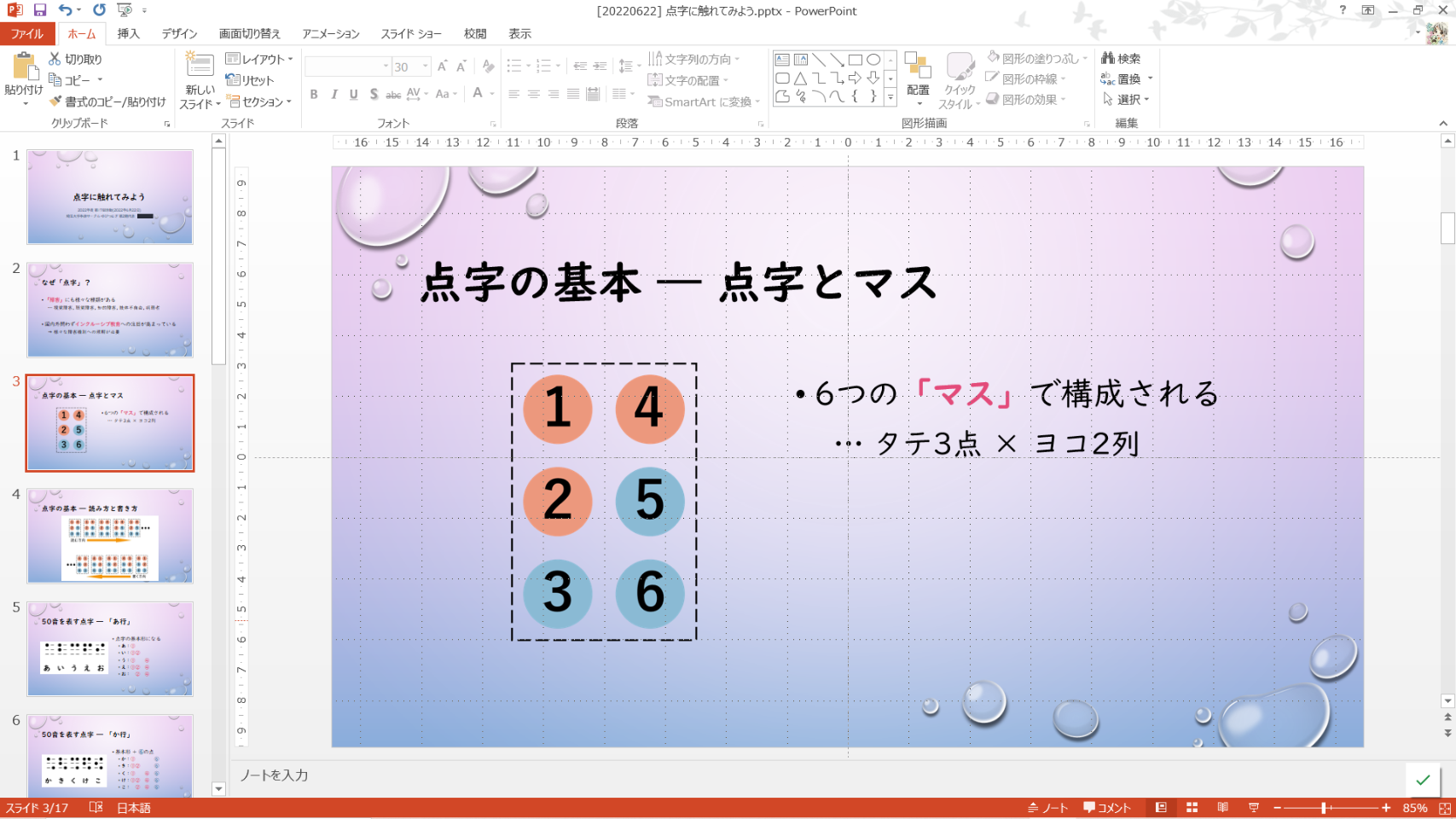Switch to slide sorter view icon
This screenshot has width=1456, height=819.
pos(1192,807)
